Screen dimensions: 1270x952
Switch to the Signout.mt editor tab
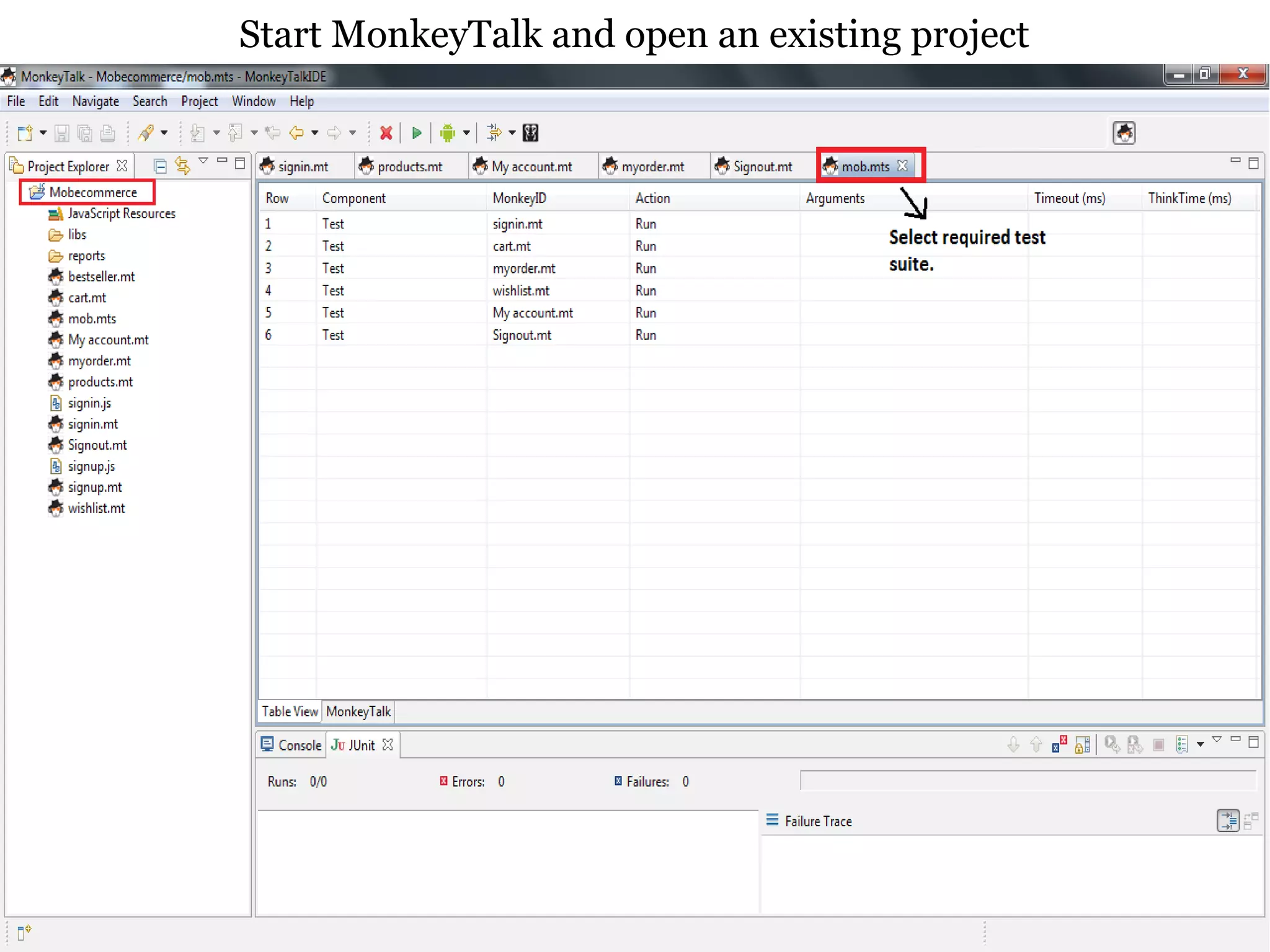coord(763,166)
